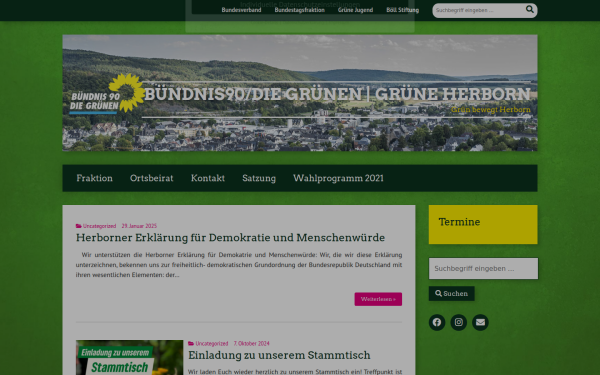Viewport: 600px width, 375px height.
Task: Open the Wahlprogramm 2021 menu item
Action: tap(338, 178)
